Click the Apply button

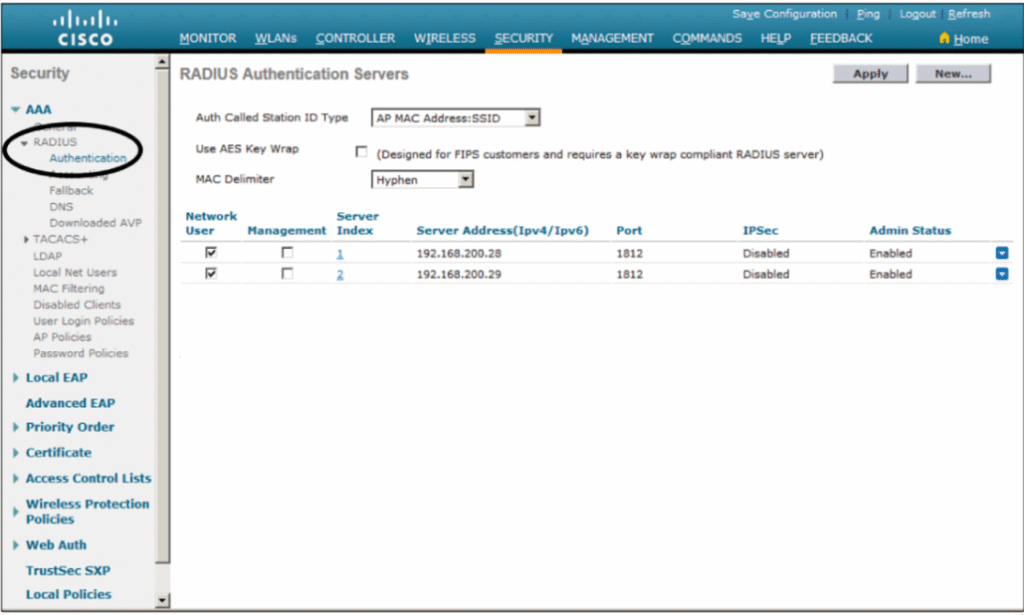click(870, 74)
